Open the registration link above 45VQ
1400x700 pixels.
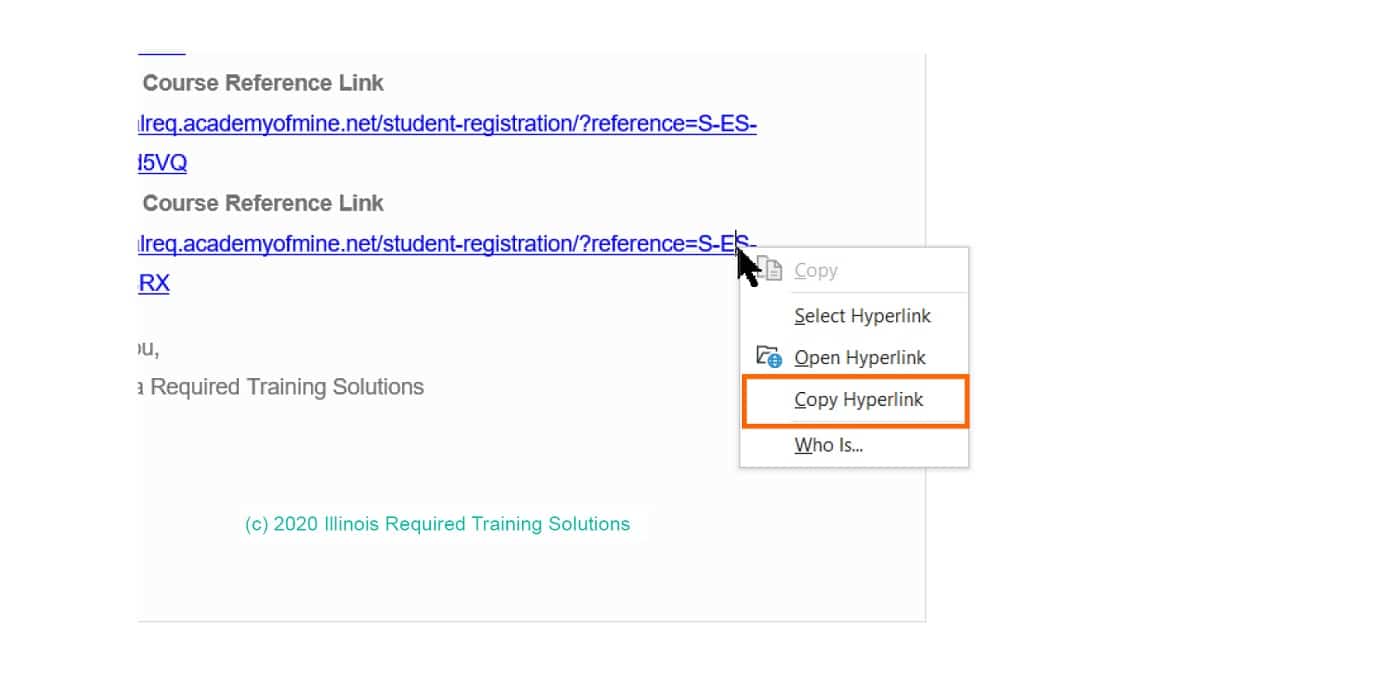[447, 125]
